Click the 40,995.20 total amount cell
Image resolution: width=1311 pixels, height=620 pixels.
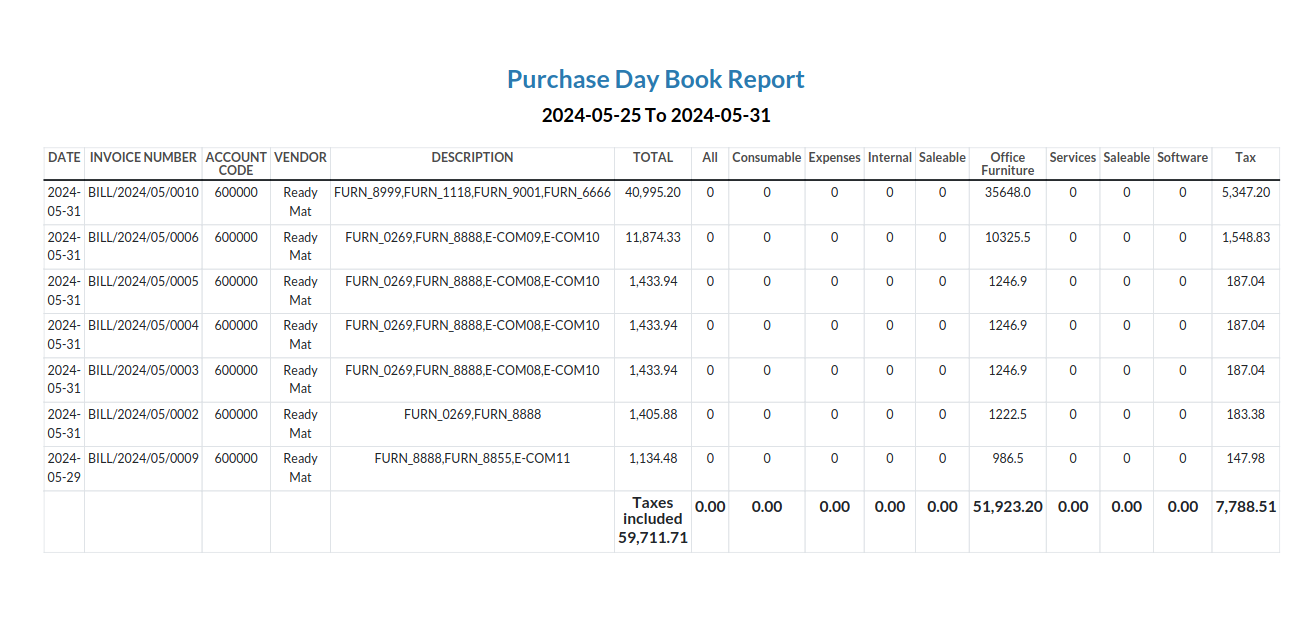coord(653,192)
